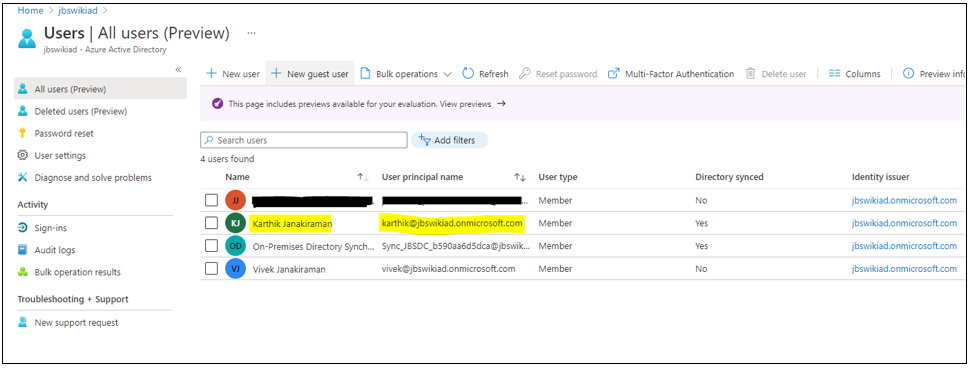Click the New user plus icon

pyautogui.click(x=211, y=74)
